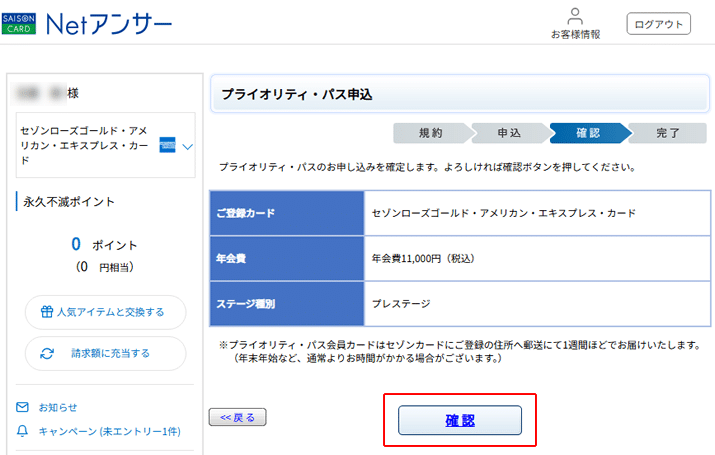Screen dimensions: 715x455
Task: Click the American Express card icon
Action: pos(167,146)
